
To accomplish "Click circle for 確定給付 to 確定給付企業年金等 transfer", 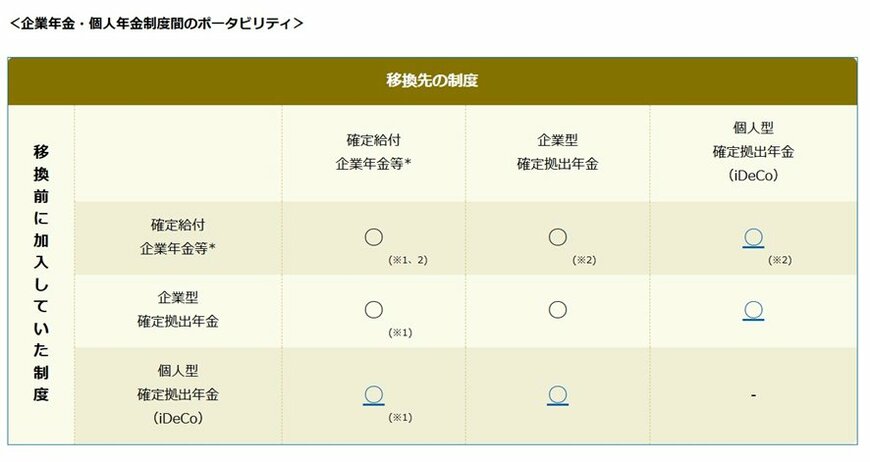I will [373, 237].
